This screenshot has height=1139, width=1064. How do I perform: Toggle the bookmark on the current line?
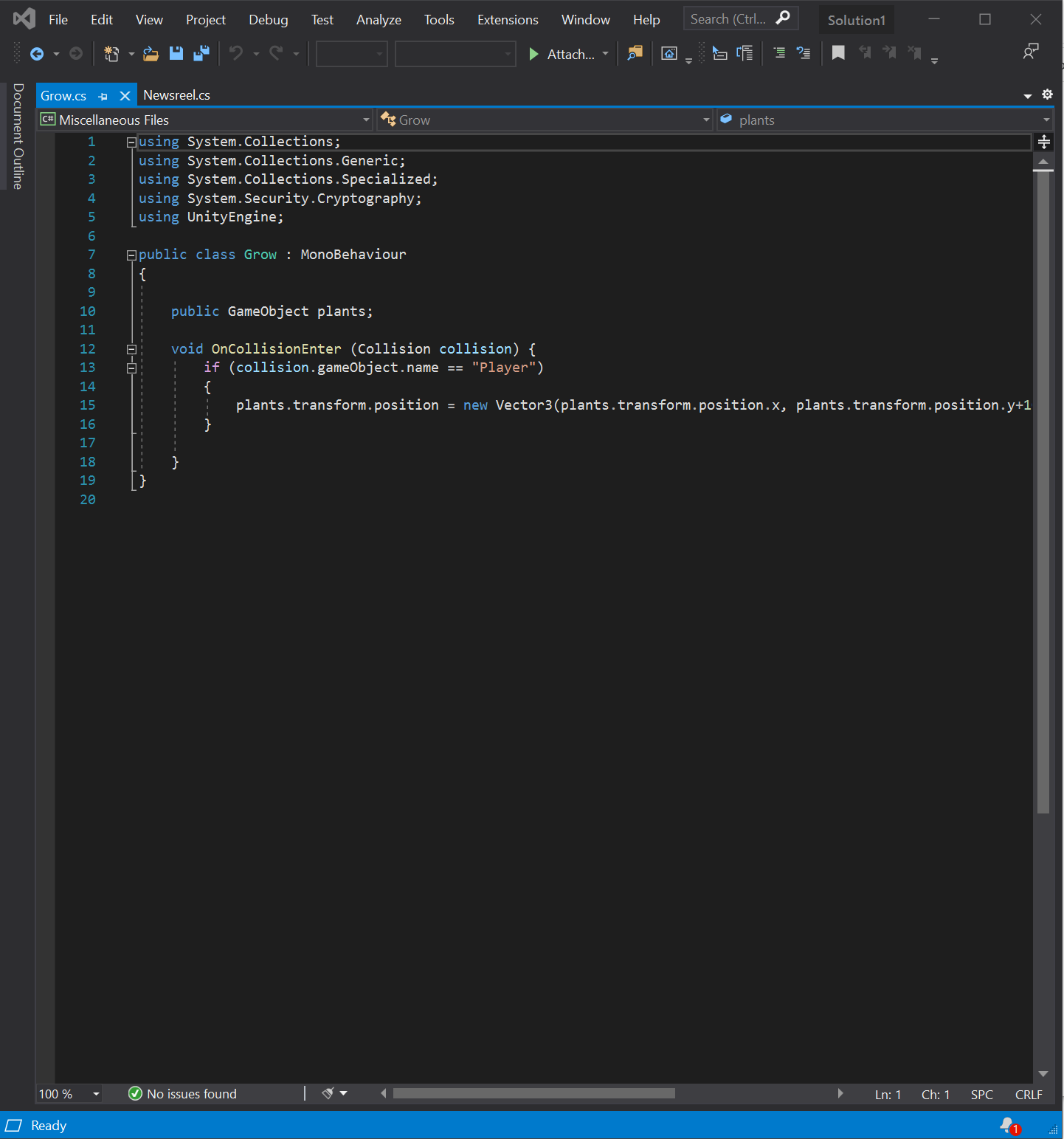(x=838, y=53)
